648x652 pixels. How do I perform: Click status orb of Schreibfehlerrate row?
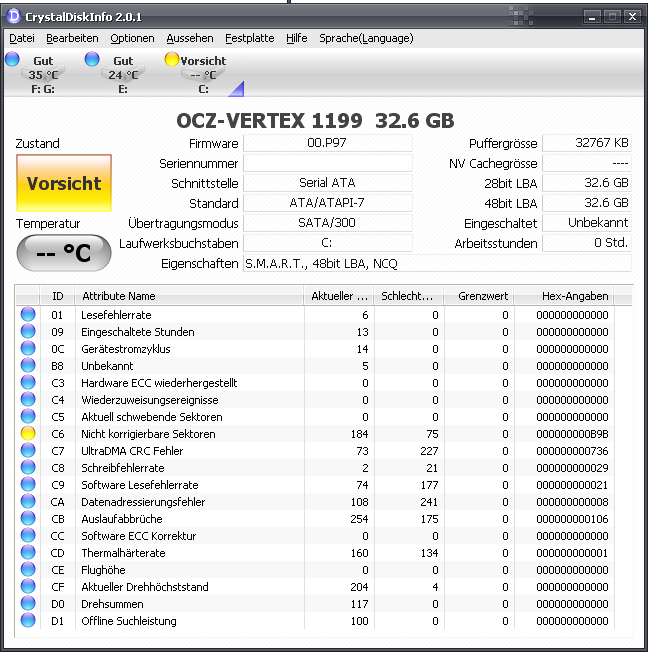pyautogui.click(x=28, y=467)
